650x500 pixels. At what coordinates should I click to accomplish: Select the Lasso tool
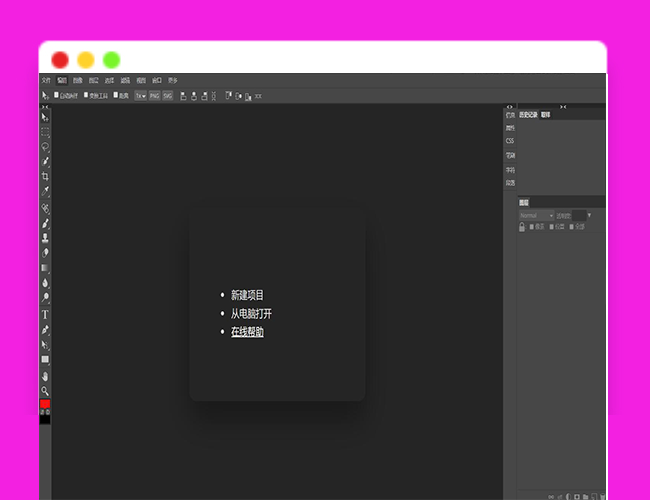45,146
